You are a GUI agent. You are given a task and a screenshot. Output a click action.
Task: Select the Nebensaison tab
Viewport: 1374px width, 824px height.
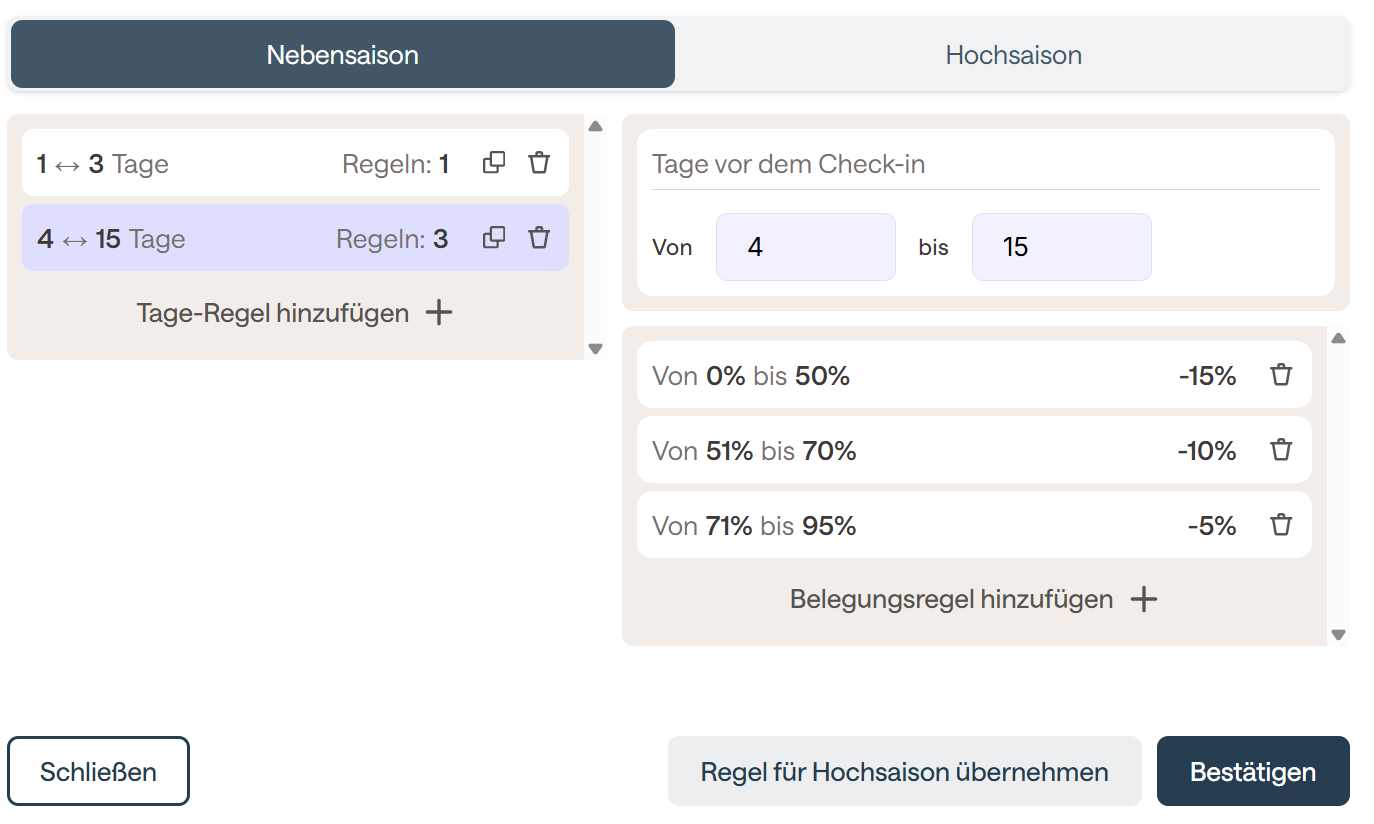[342, 54]
